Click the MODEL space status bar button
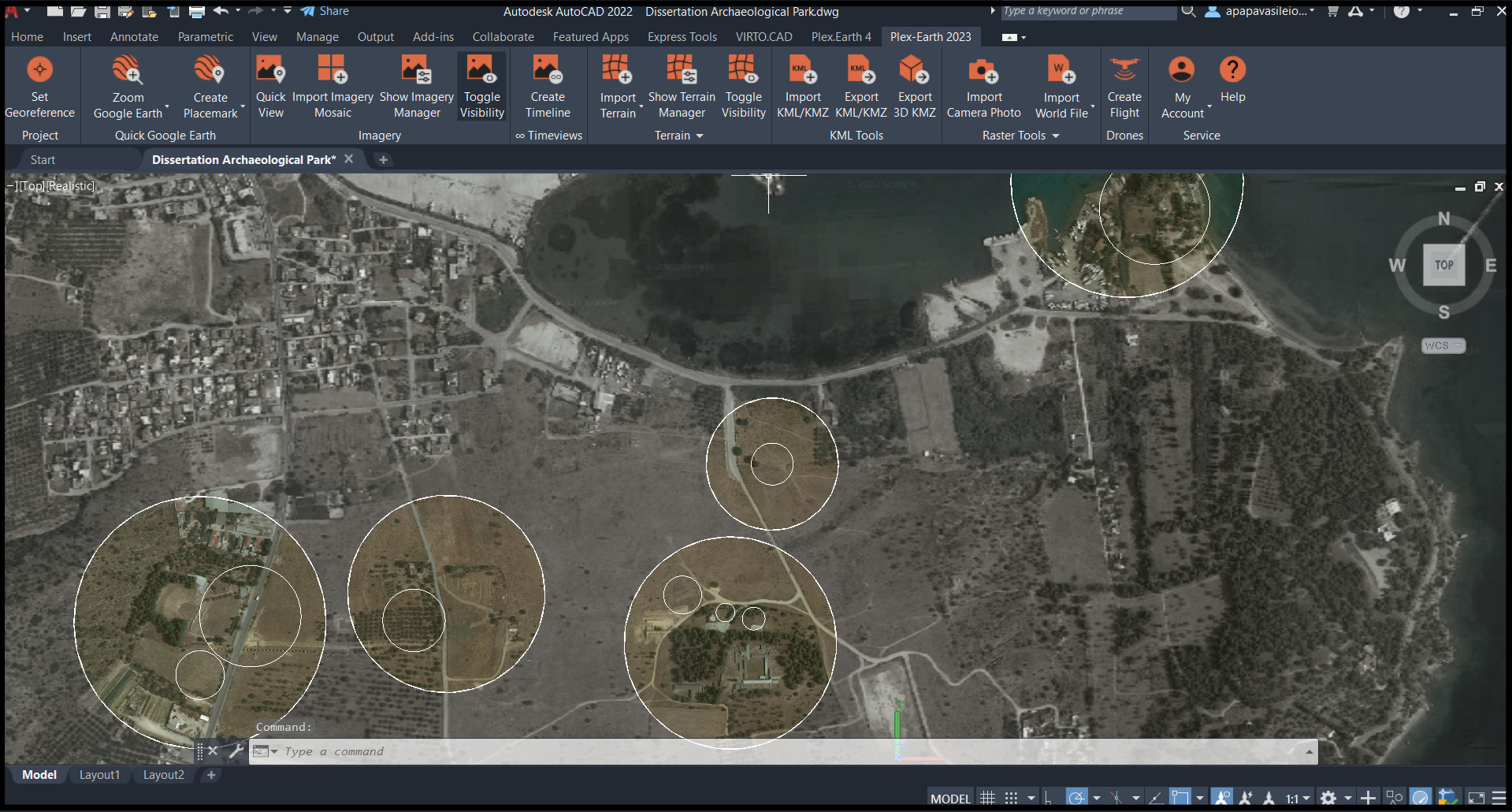 950,799
